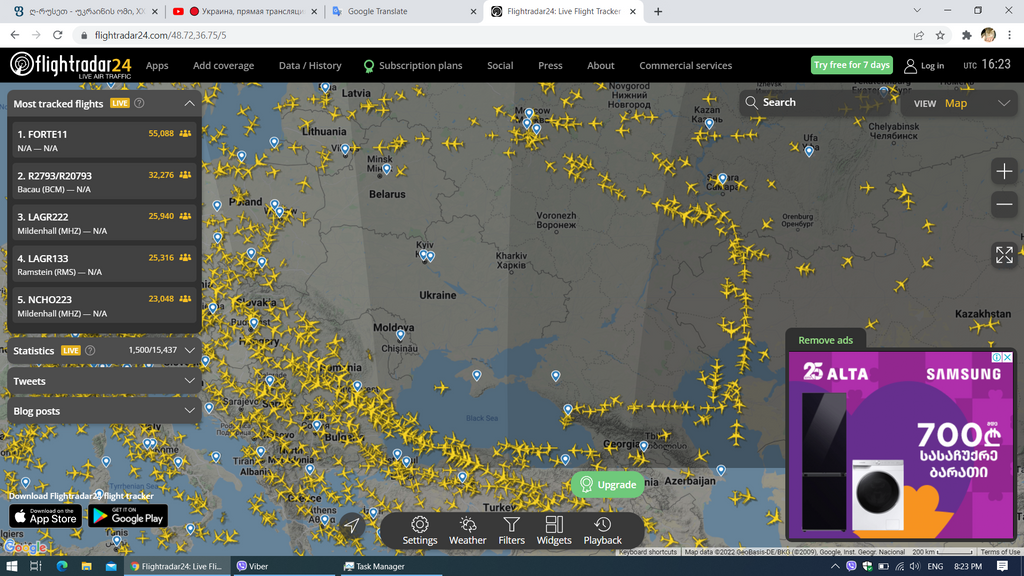Image resolution: width=1024 pixels, height=576 pixels.
Task: Open the Apps menu
Action: pyautogui.click(x=157, y=65)
